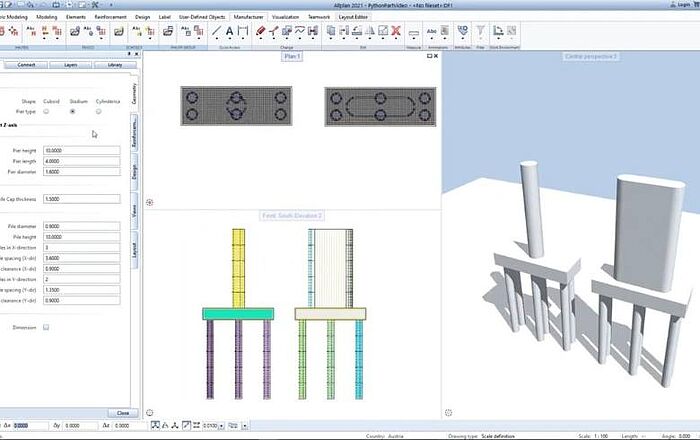Open the Design vertical side tab
700x440 pixels.
pyautogui.click(x=135, y=171)
